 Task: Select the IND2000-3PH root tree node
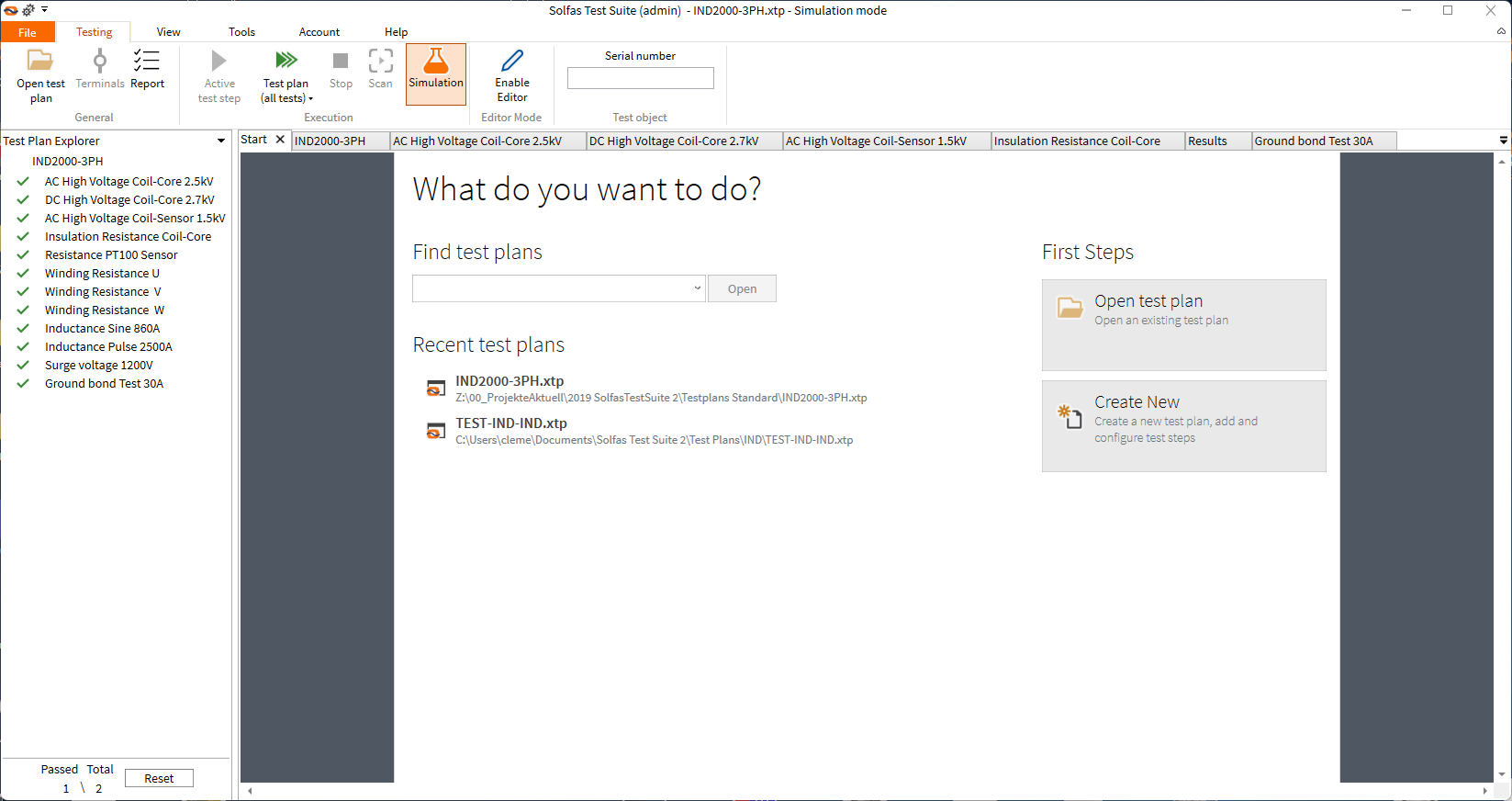pos(68,161)
